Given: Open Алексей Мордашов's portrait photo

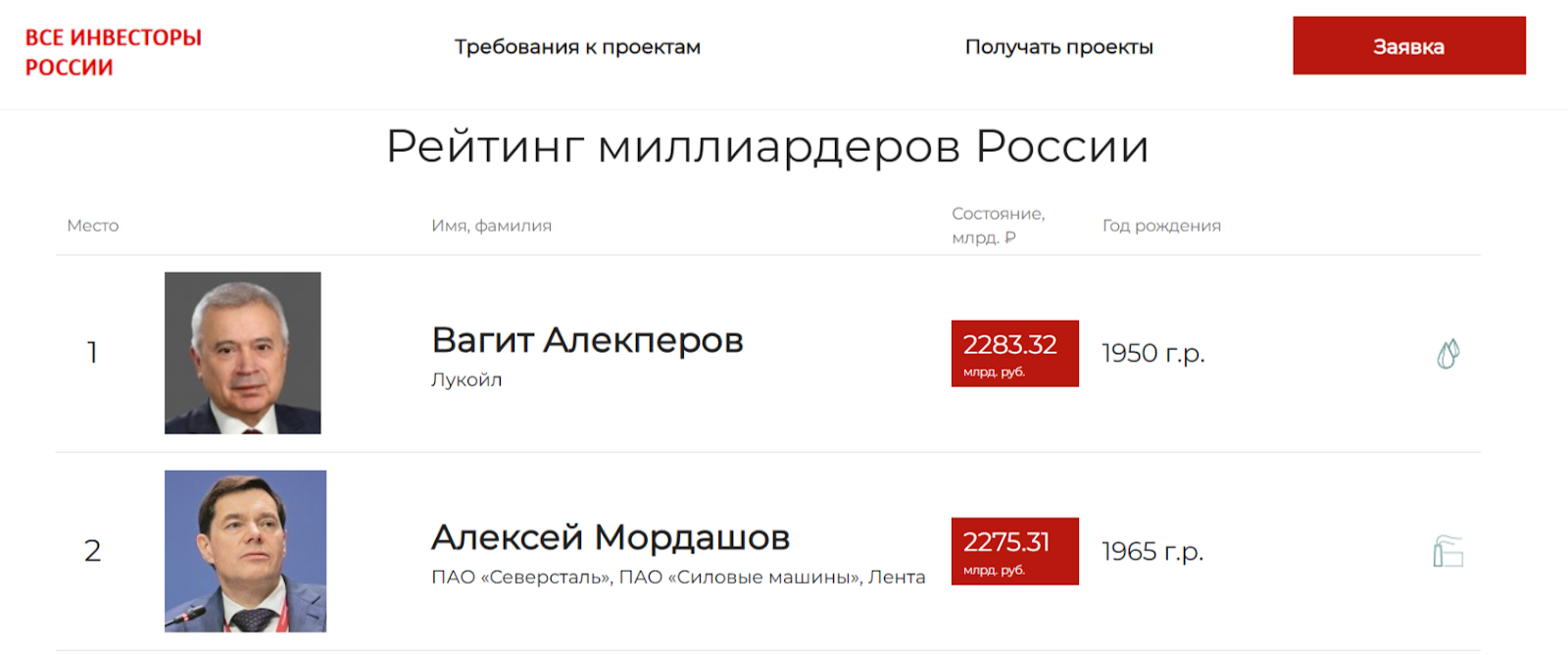Looking at the screenshot, I should (x=245, y=551).
